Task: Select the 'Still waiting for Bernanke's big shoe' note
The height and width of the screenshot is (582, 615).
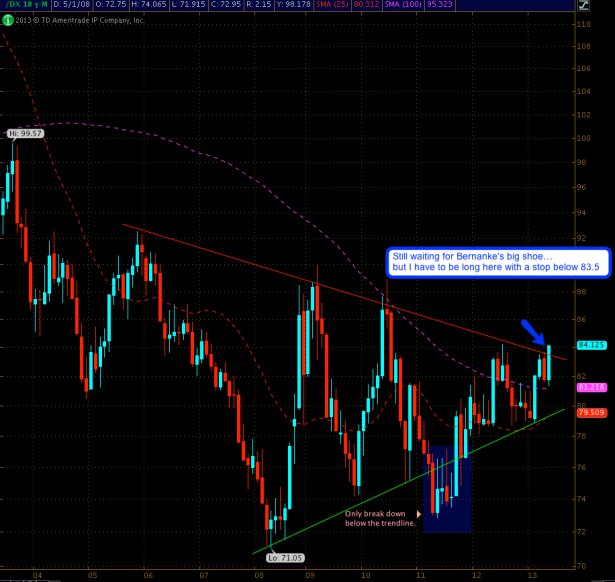Action: pos(498,262)
